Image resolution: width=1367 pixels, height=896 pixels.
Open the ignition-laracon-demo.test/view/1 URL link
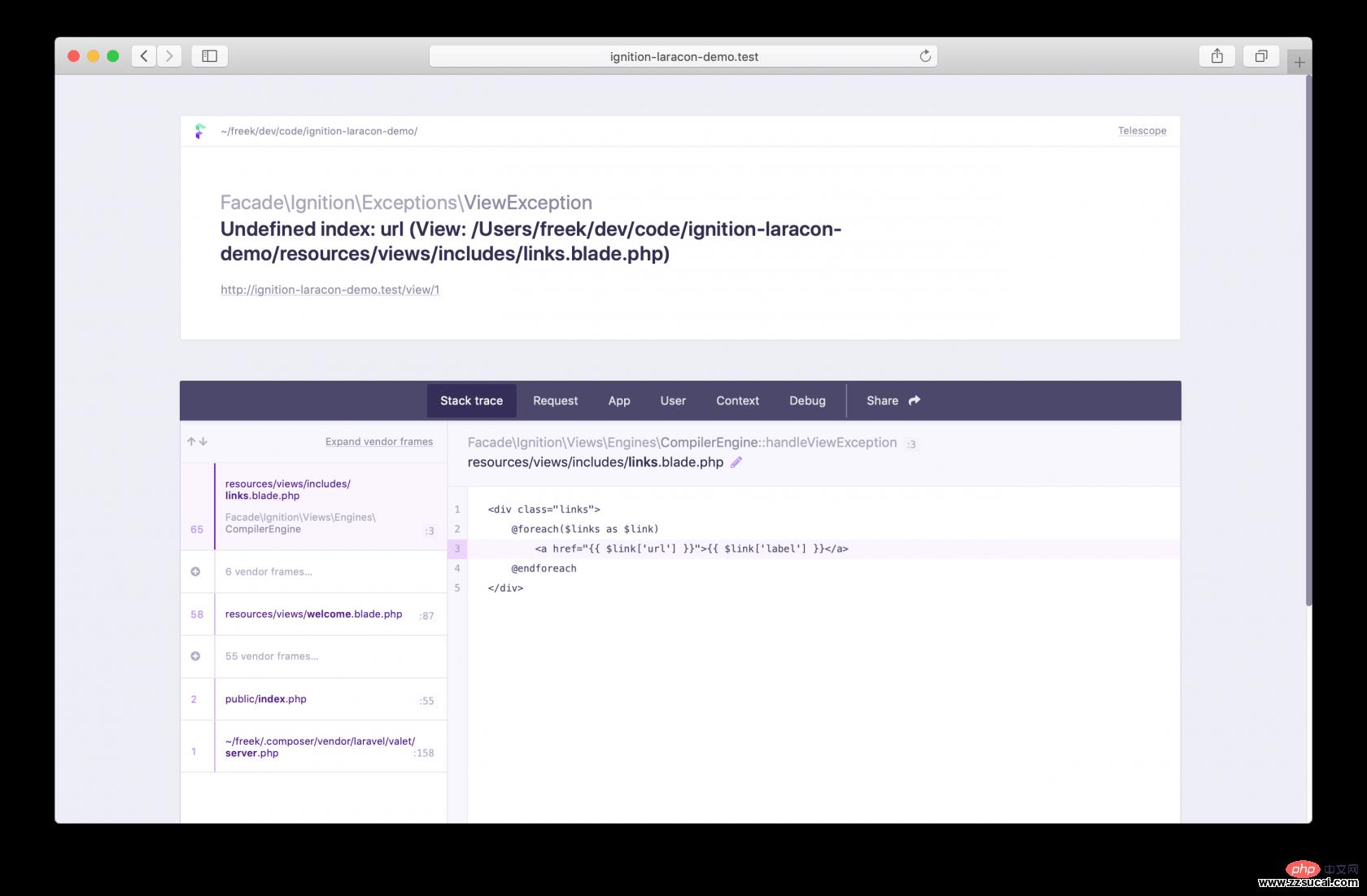(x=330, y=290)
